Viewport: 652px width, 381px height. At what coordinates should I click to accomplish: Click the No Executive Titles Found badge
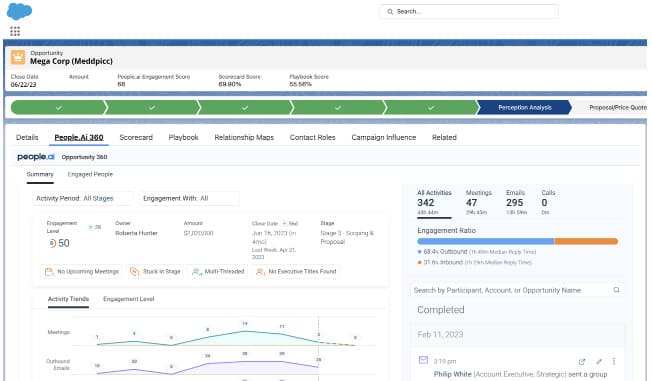coord(296,272)
